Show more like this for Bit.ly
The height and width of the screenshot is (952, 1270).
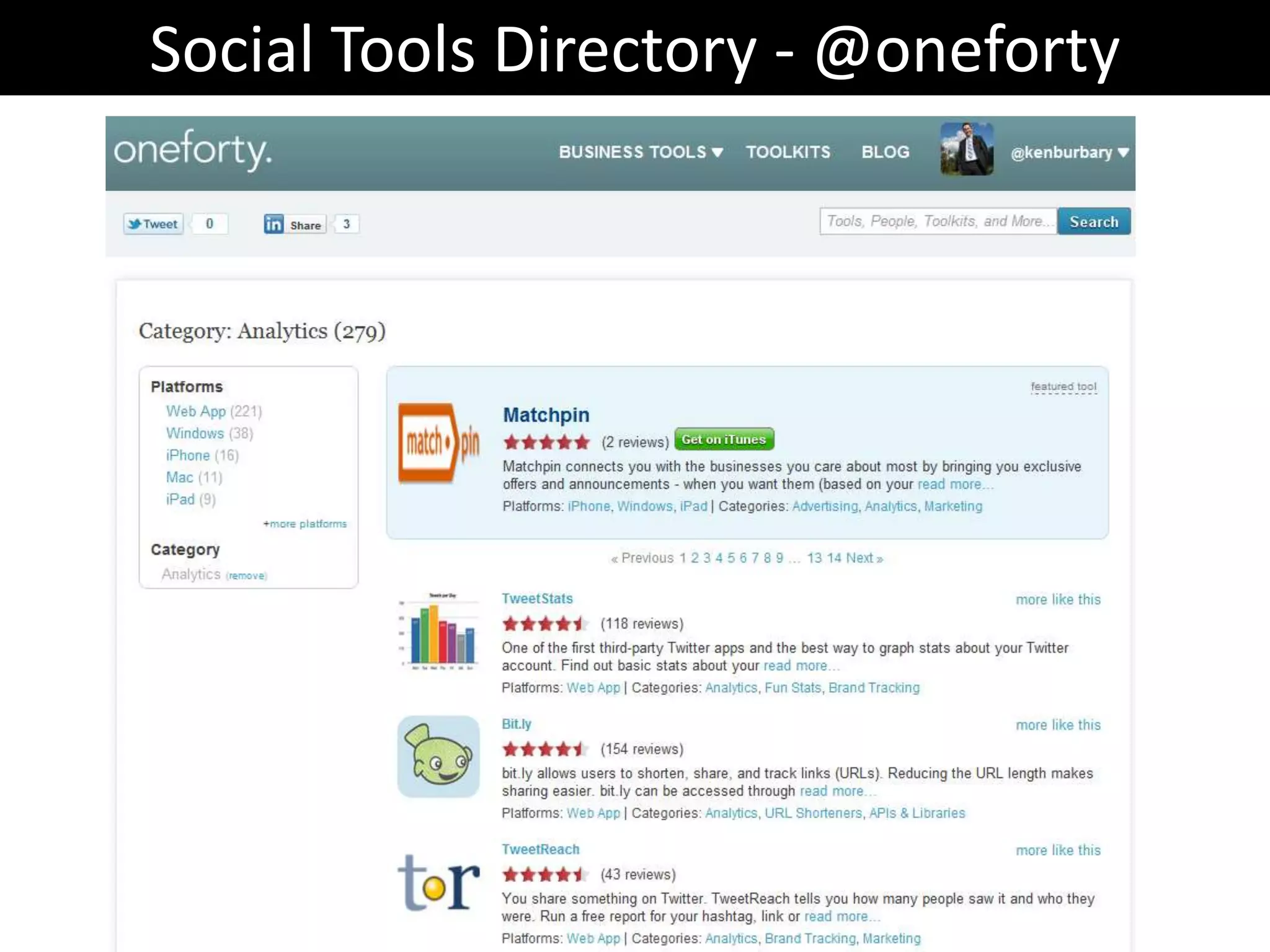(x=1058, y=725)
